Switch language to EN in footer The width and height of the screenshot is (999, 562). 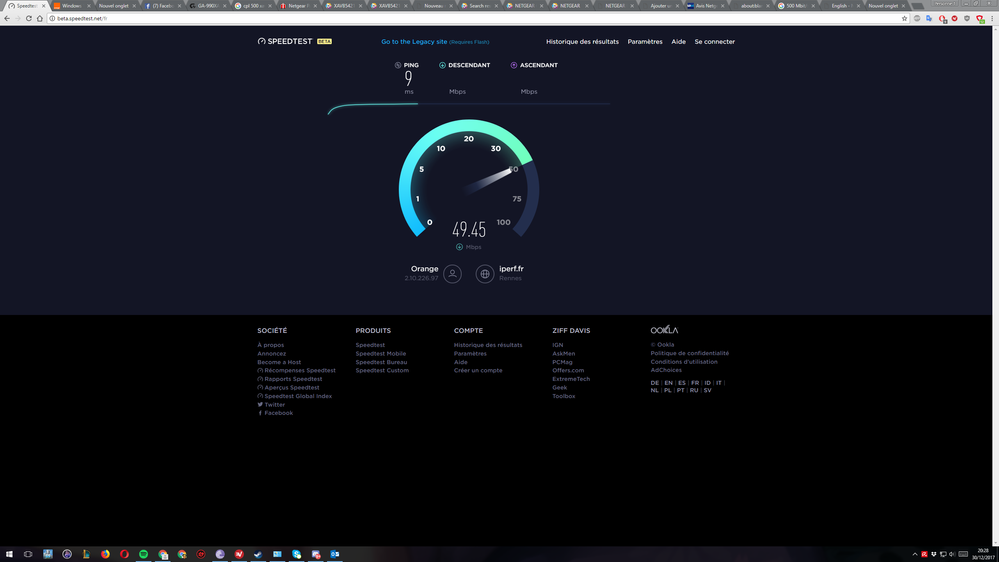point(668,383)
